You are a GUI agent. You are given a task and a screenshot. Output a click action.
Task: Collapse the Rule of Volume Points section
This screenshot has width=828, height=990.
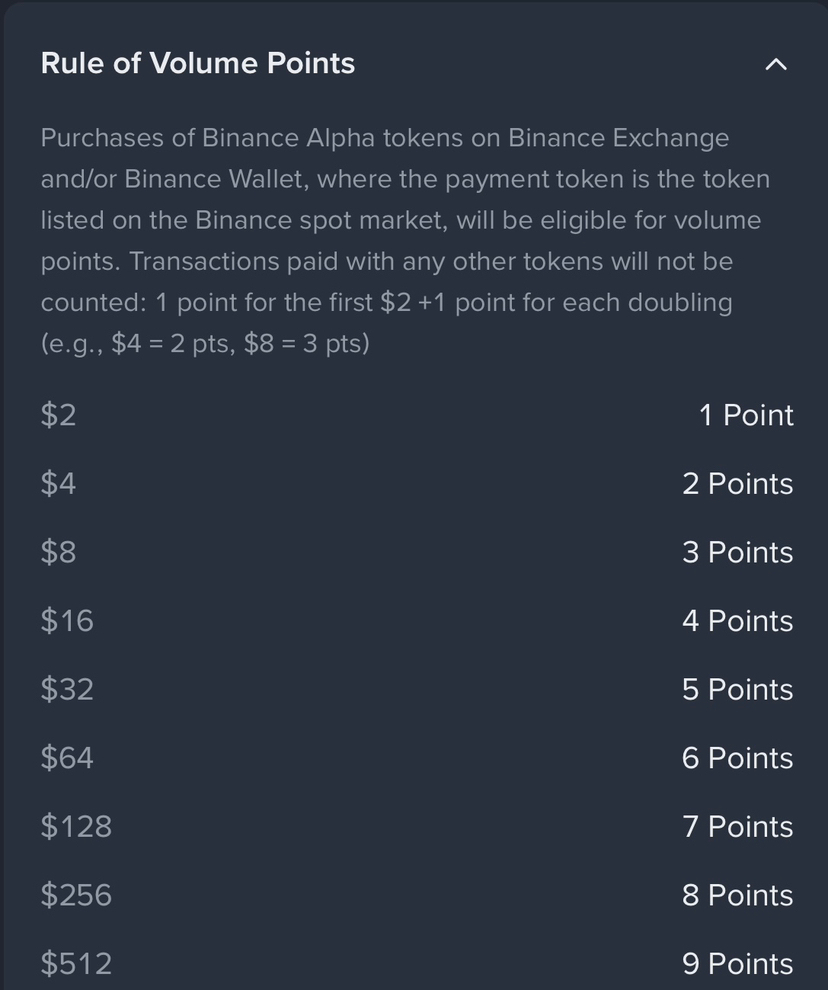point(776,64)
